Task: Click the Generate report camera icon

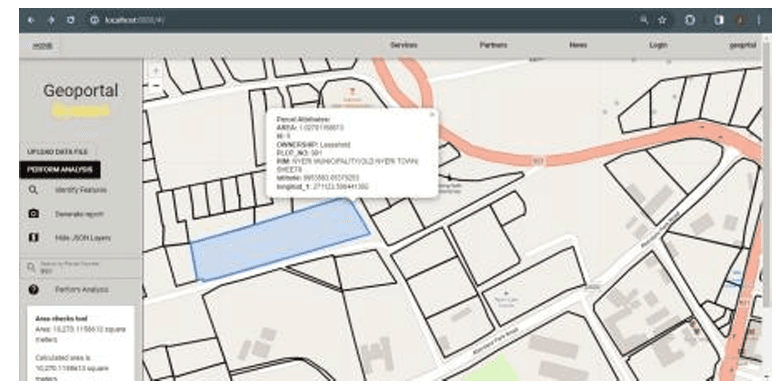Action: click(33, 214)
